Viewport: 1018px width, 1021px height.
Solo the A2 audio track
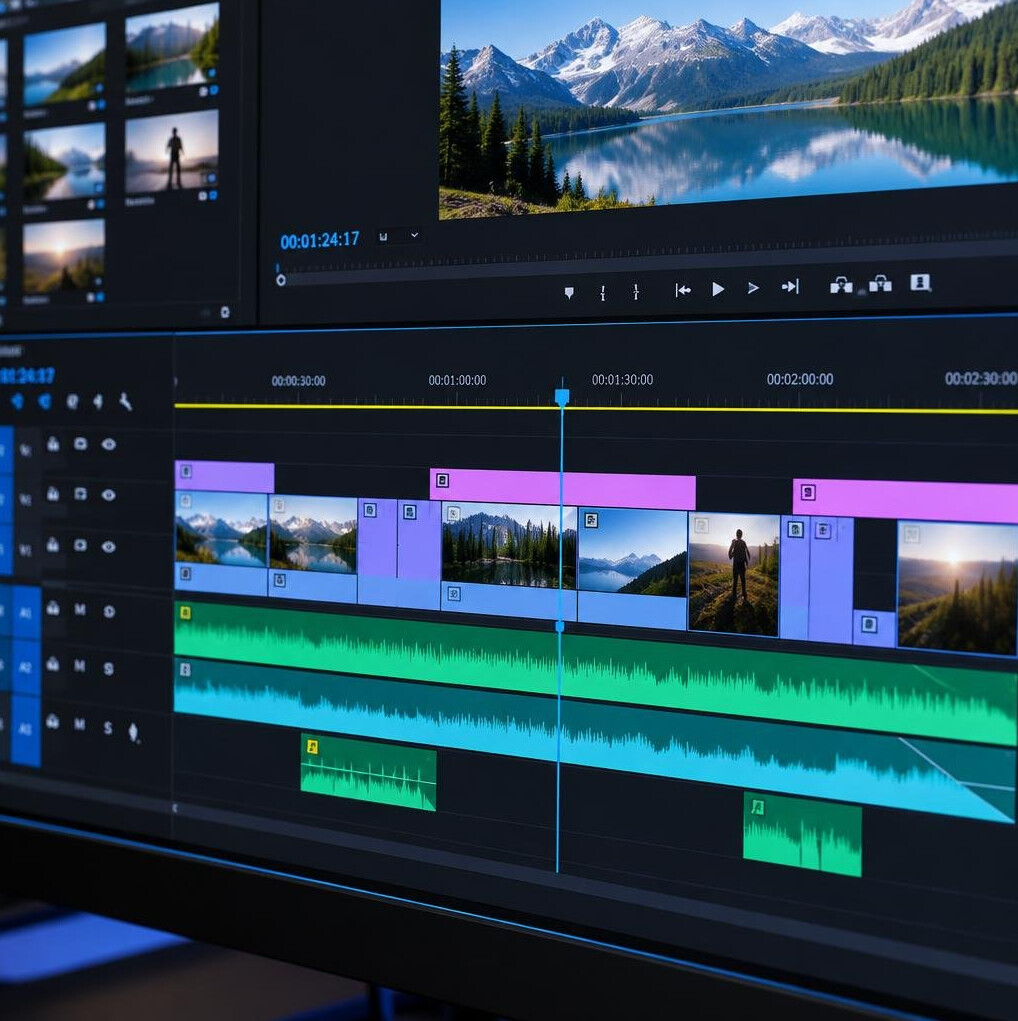coord(109,669)
